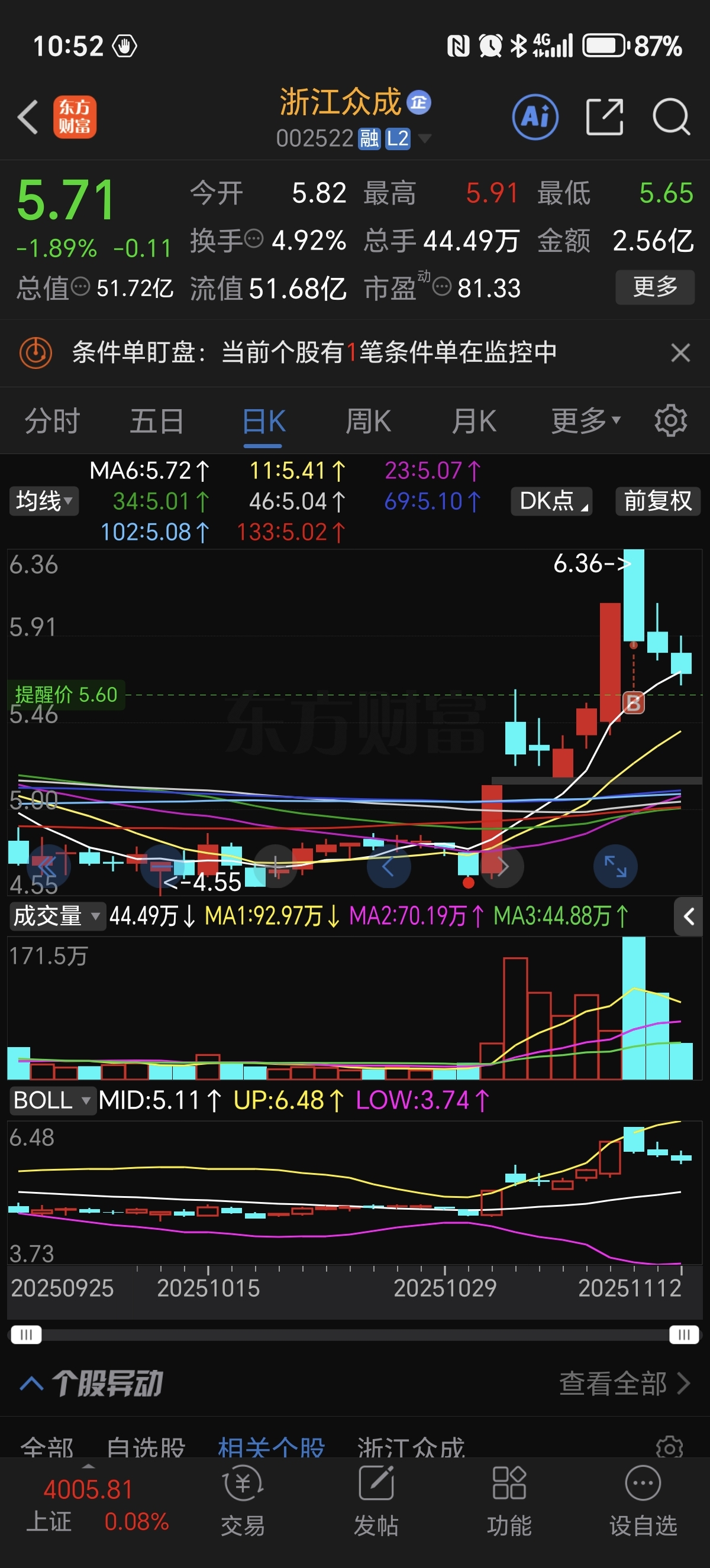Tap the current price 5.71

65,200
